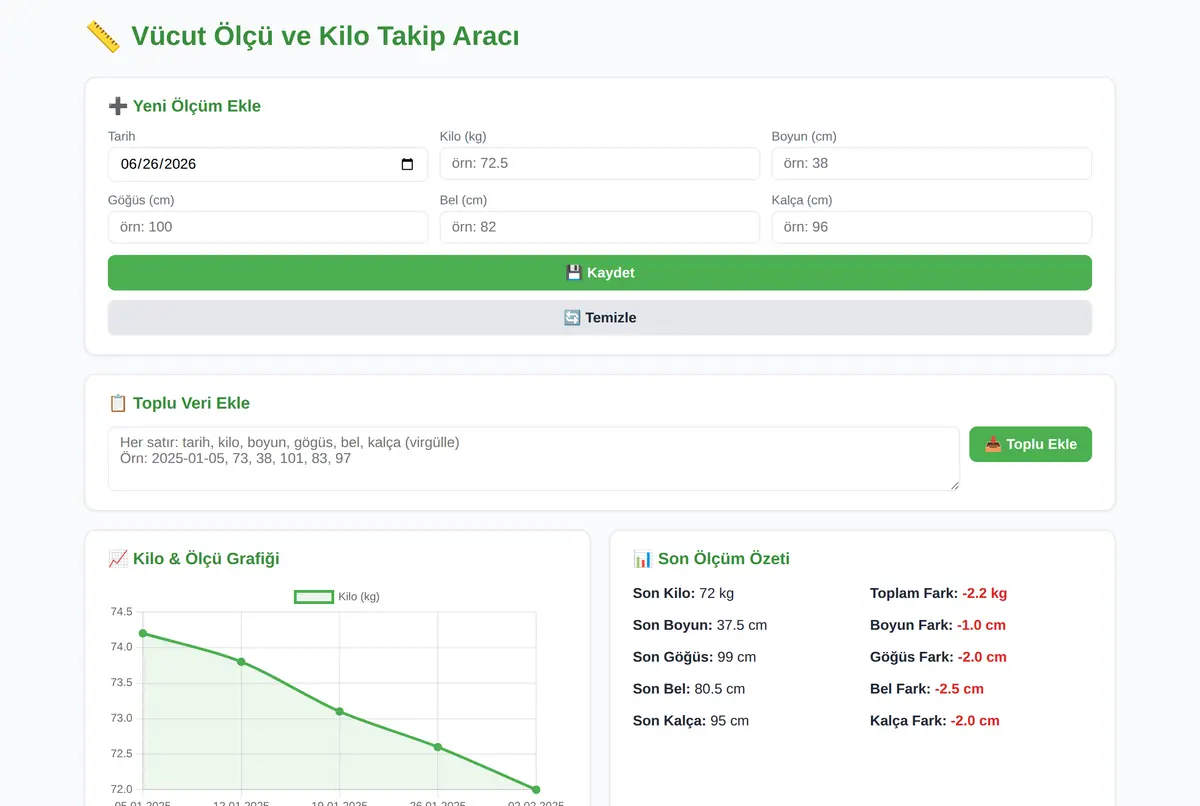Click the plus icon beside Yeni Ölçüm Ekle
Viewport: 1200px width, 806px height.
117,106
